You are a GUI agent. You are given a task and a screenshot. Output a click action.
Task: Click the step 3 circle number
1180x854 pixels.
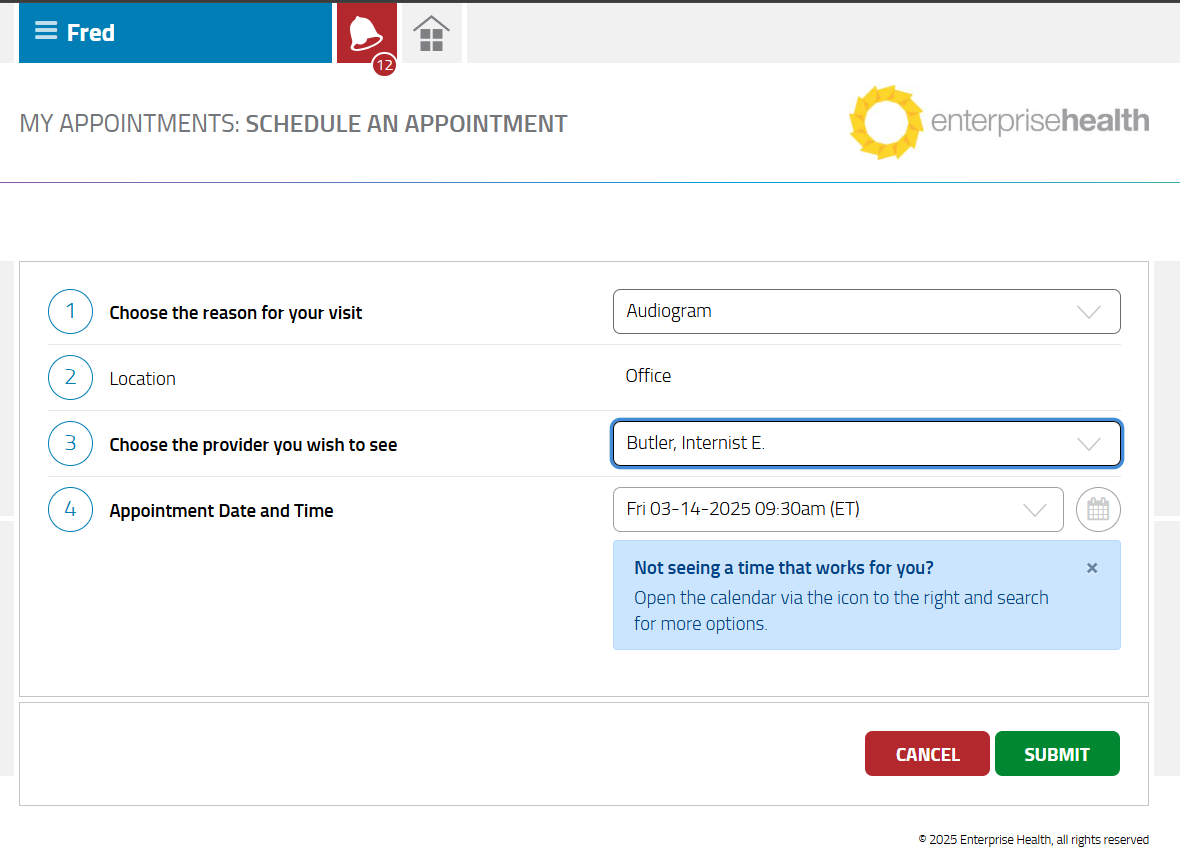point(70,444)
